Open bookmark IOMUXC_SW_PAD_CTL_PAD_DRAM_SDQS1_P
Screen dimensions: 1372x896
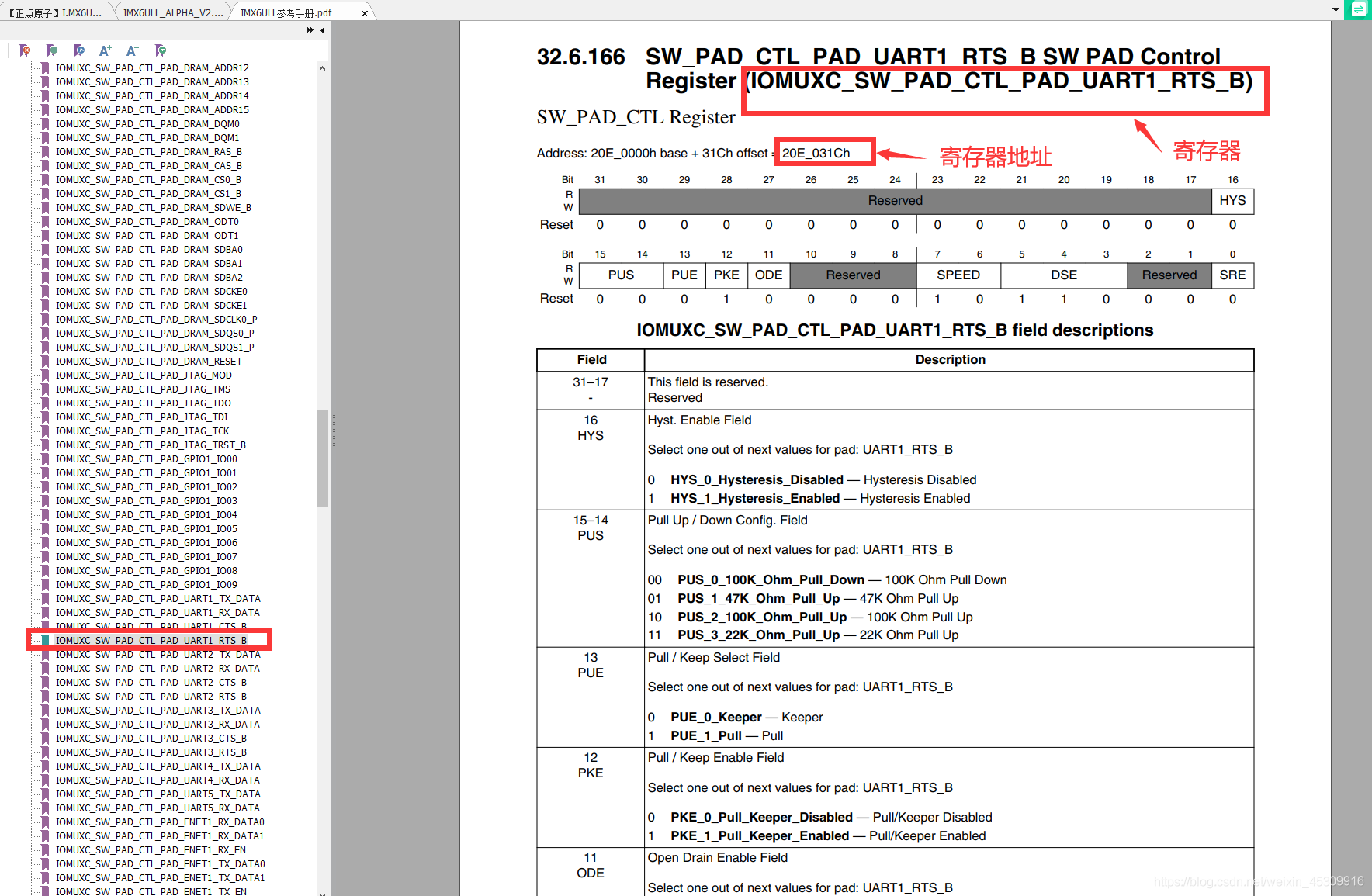coord(155,348)
